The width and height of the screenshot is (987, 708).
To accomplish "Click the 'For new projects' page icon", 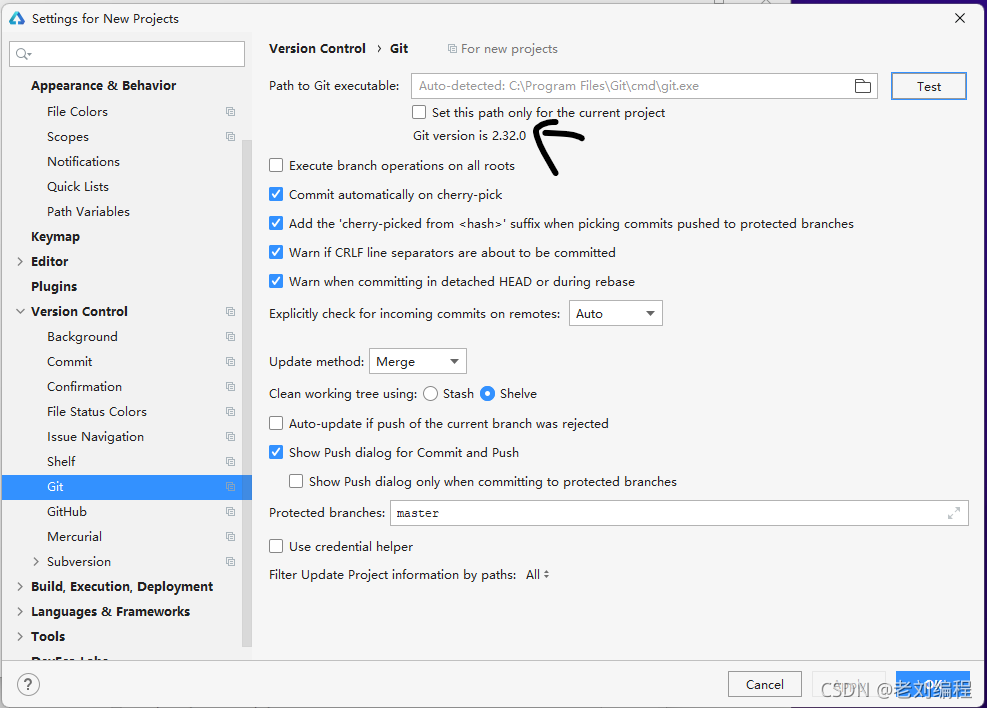I will click(x=452, y=48).
